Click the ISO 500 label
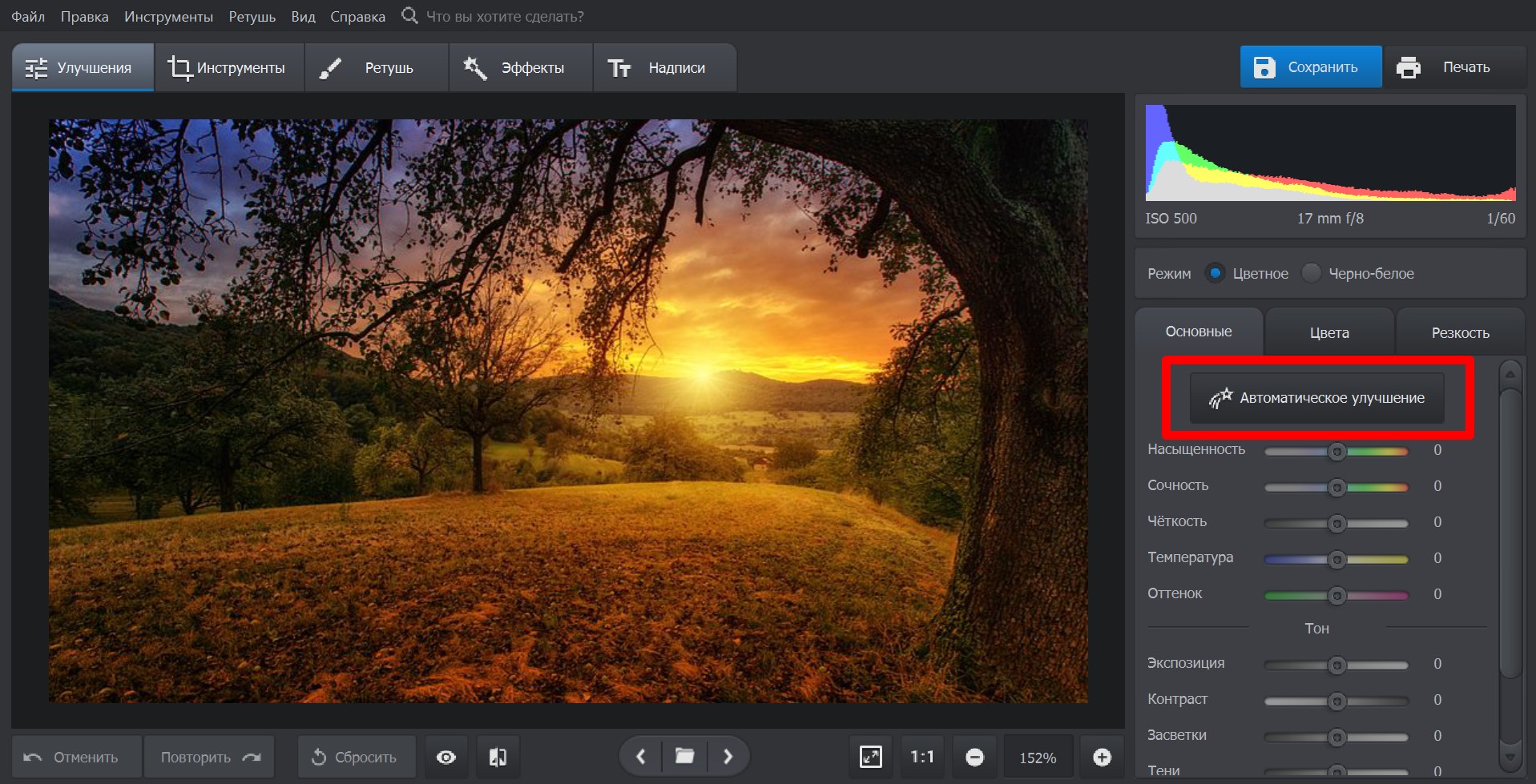Screen dimensions: 1536x784 [x=1171, y=219]
